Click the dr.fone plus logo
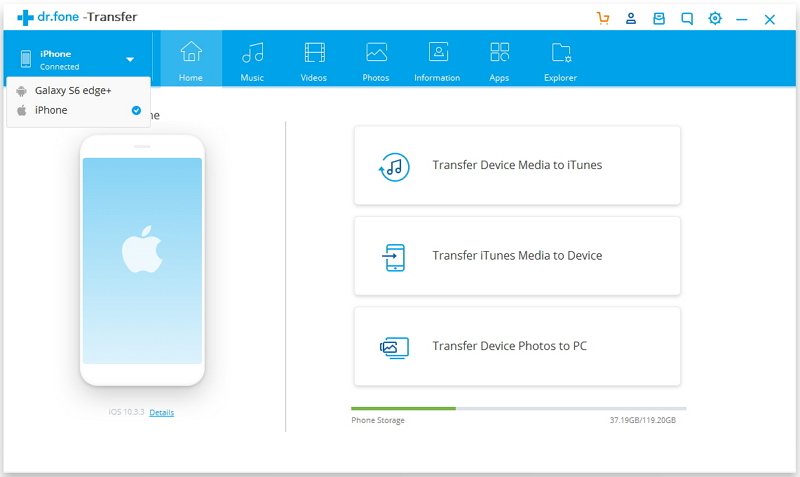The width and height of the screenshot is (800, 477). click(26, 18)
